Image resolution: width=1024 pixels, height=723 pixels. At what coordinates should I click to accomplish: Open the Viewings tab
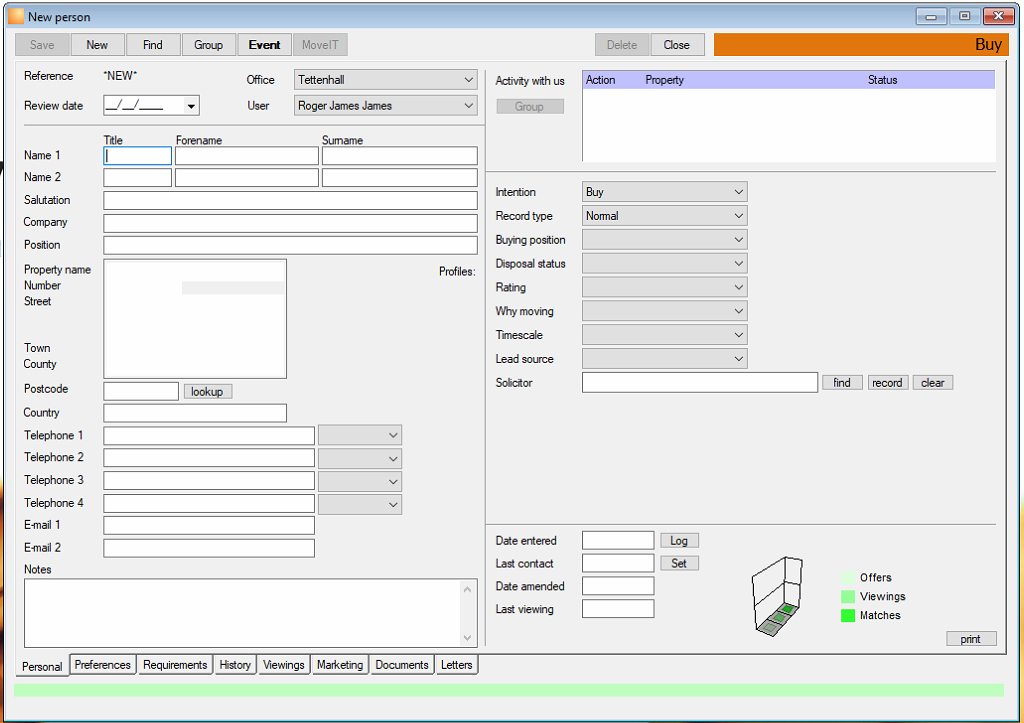pyautogui.click(x=283, y=665)
